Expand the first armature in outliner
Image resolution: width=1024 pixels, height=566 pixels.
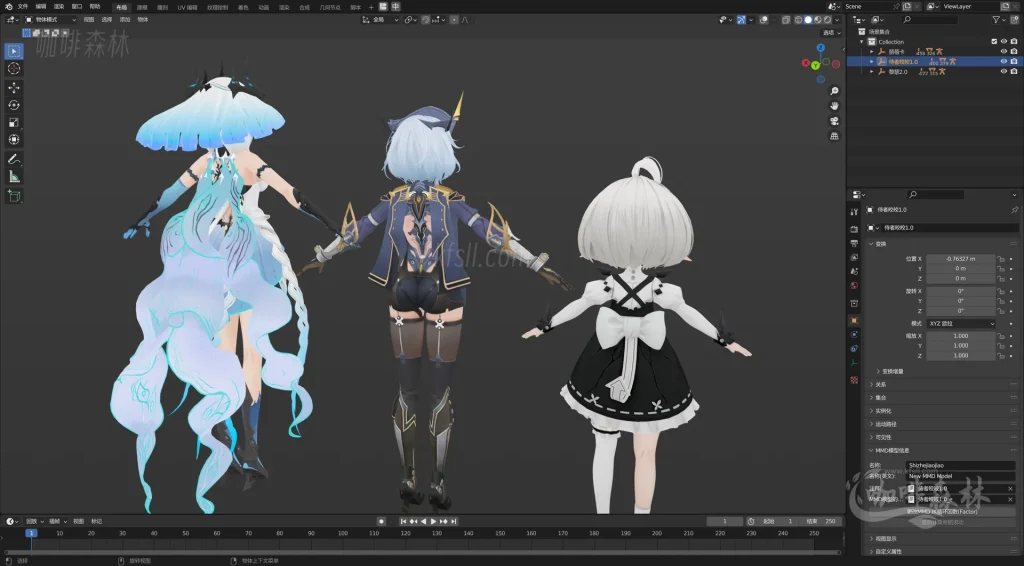click(872, 52)
